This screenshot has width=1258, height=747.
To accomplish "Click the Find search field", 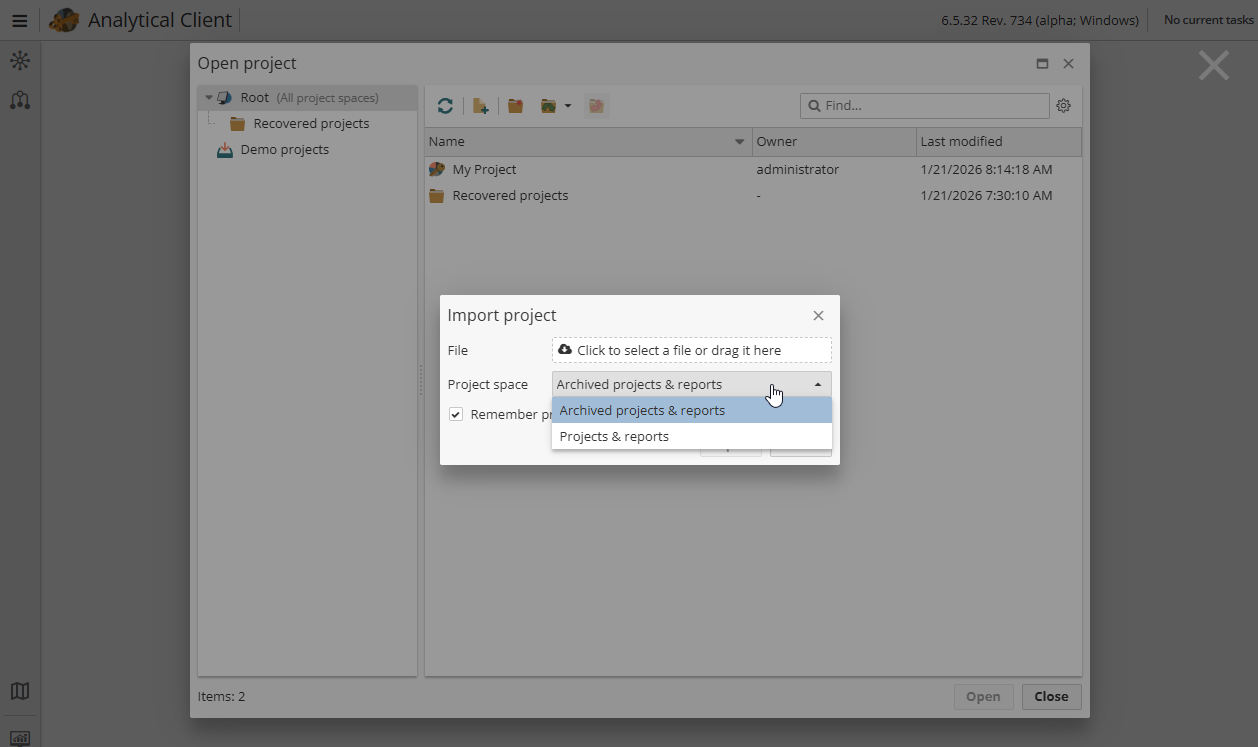I will point(924,105).
